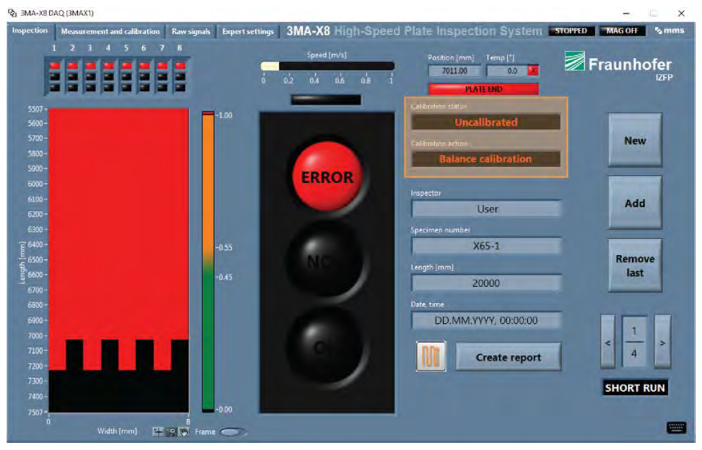This screenshot has height=450, width=702.
Task: Minimize the 3MA-X8 DAQ window
Action: tap(626, 13)
